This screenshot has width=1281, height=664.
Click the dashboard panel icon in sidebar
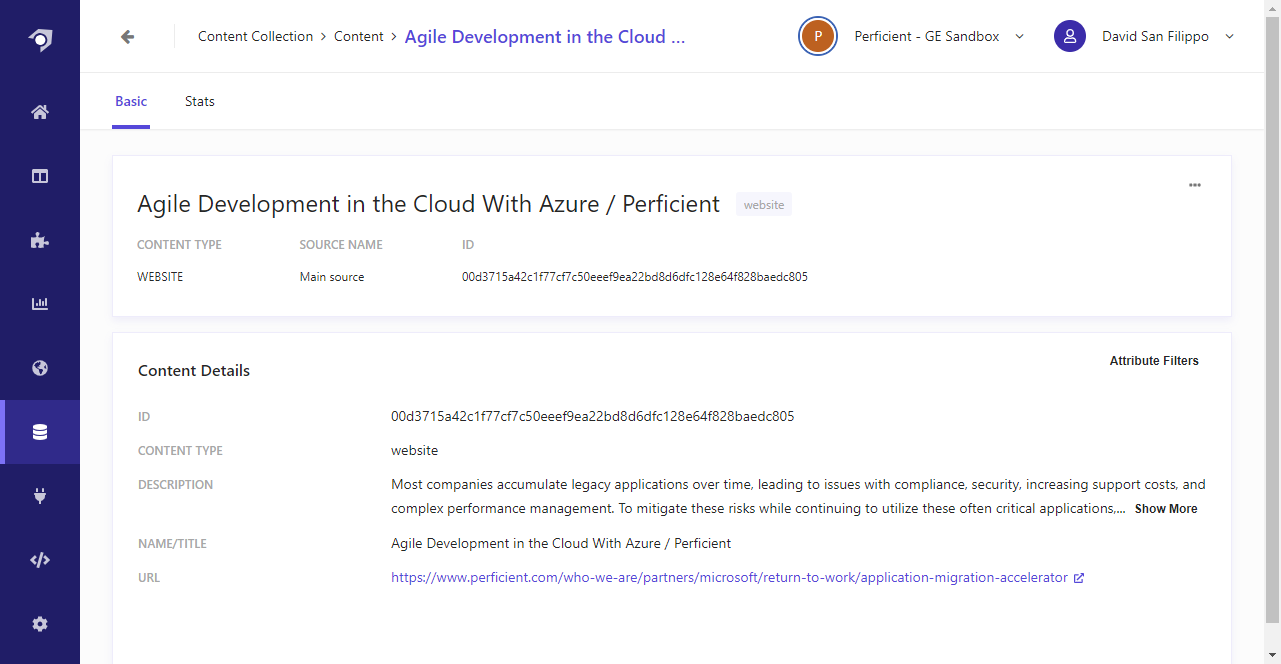[39, 175]
